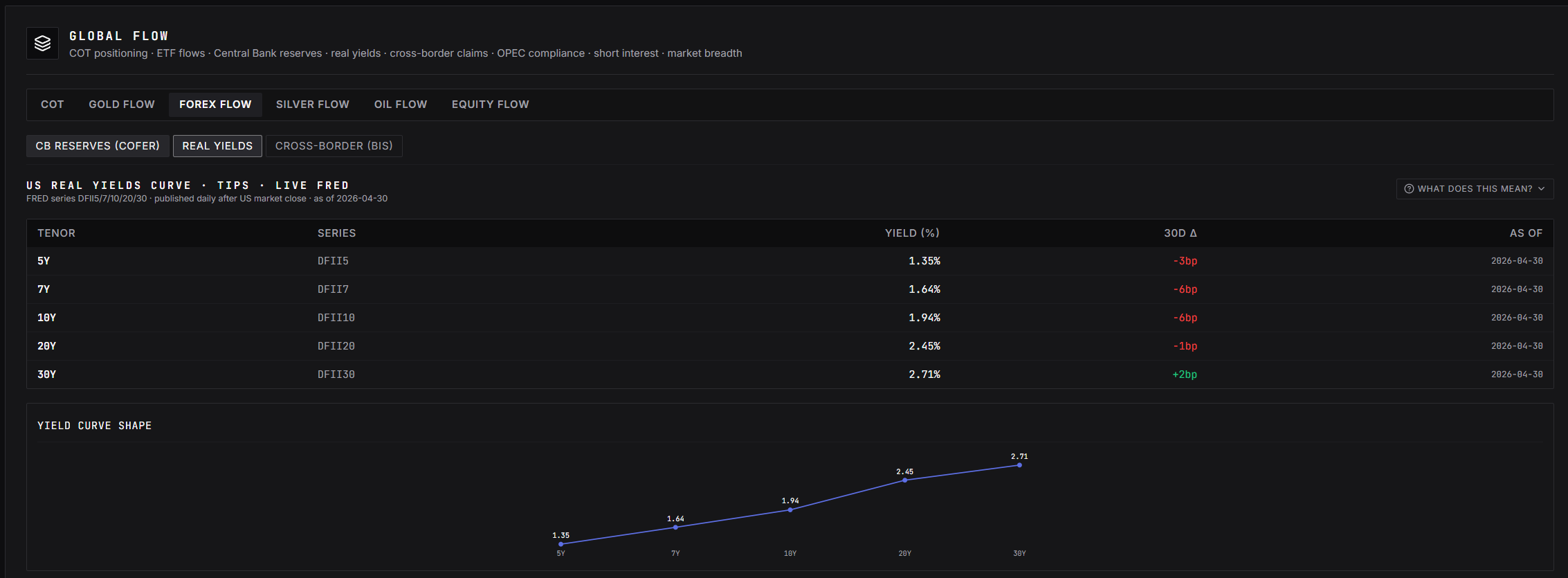Click the 2.71 chart point label
The width and height of the screenshot is (1568, 578).
click(x=1019, y=457)
